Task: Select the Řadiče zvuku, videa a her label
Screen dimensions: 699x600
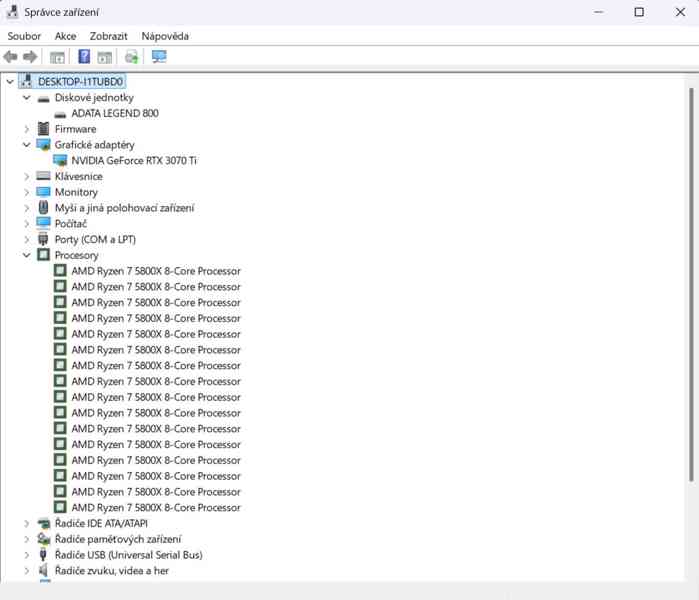Action: (111, 571)
